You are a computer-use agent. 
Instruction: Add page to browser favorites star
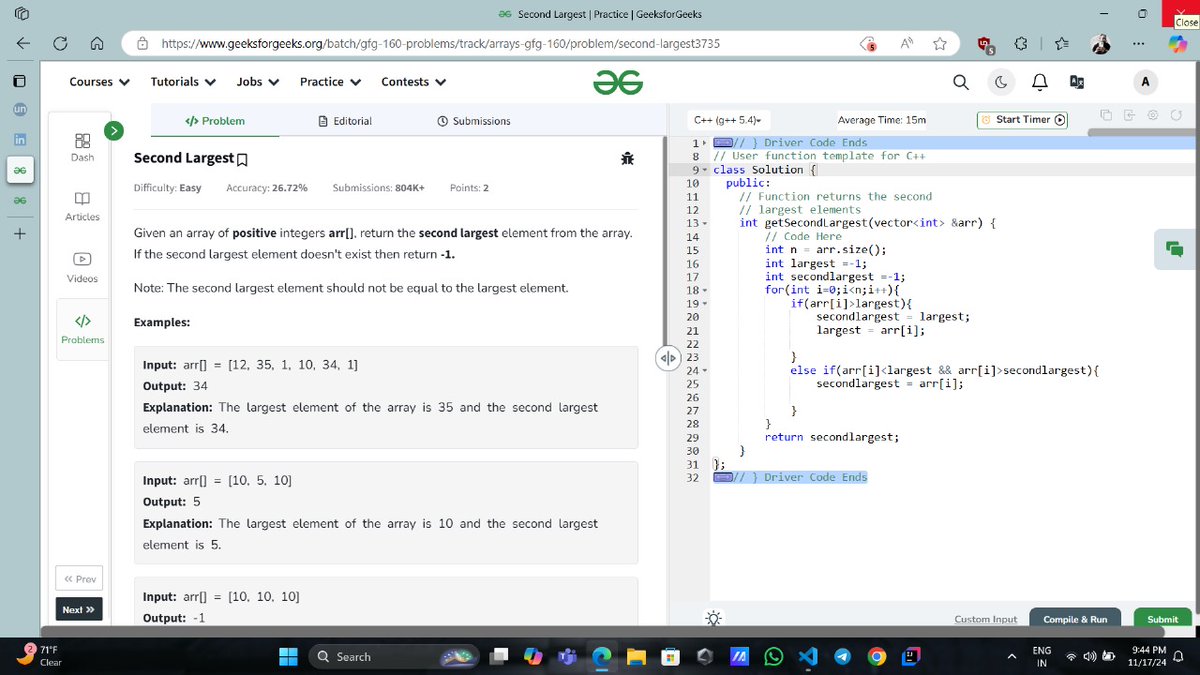click(x=940, y=44)
